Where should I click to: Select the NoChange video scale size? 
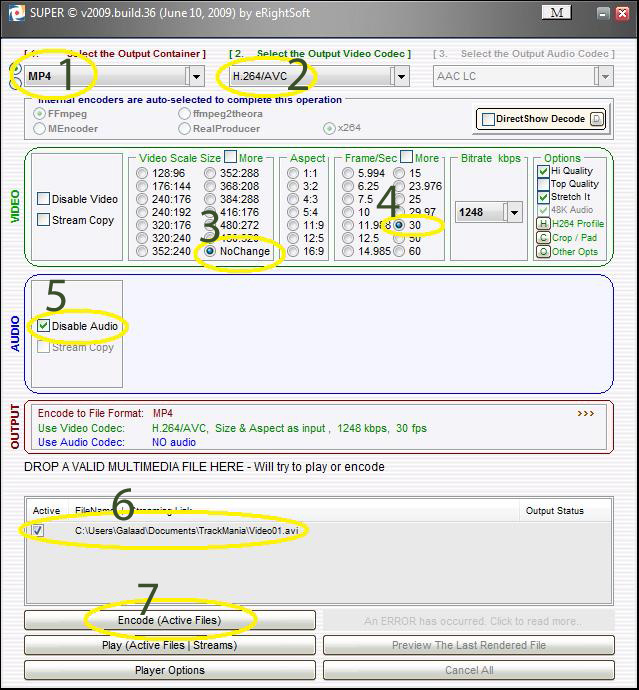point(210,251)
